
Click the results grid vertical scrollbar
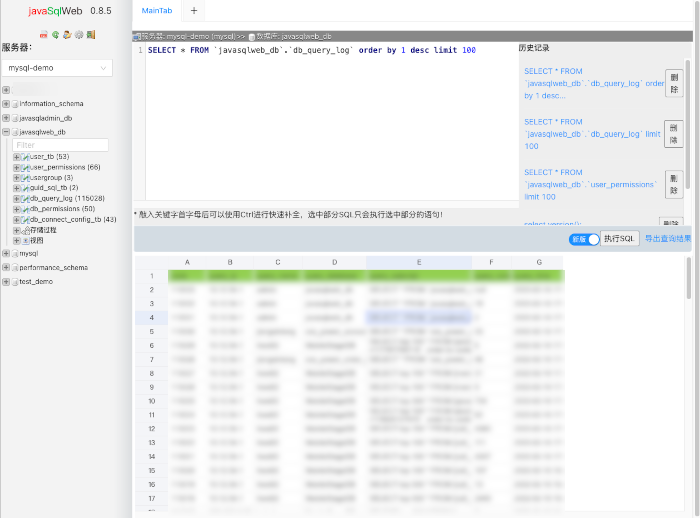pos(689,279)
